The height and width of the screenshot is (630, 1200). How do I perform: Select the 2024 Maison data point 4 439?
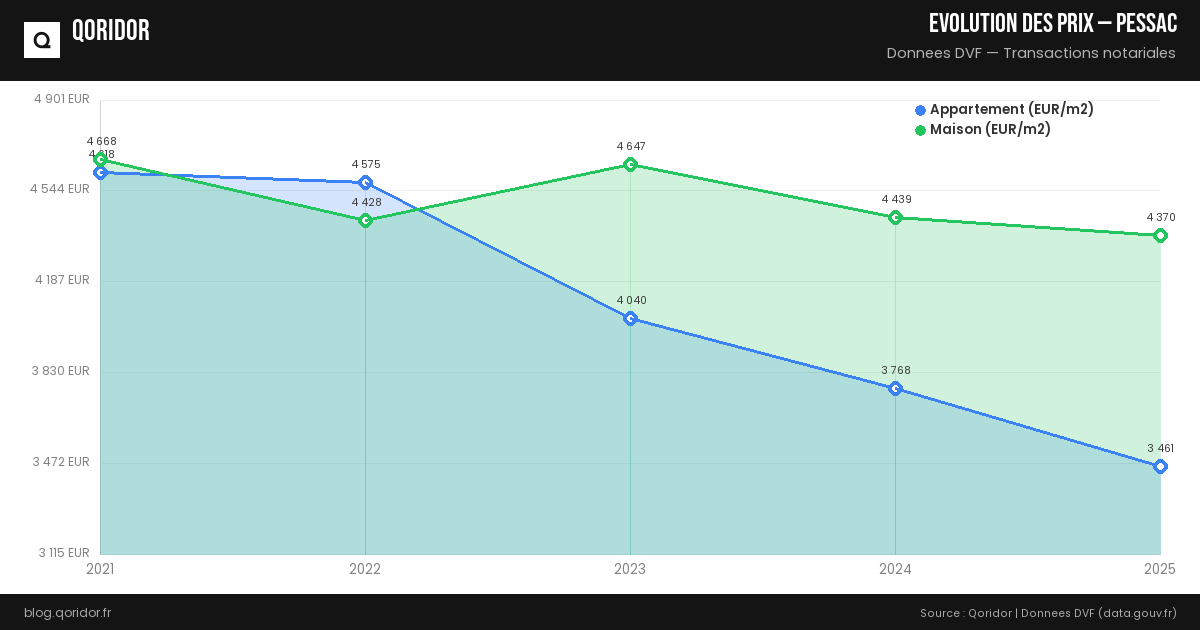click(x=895, y=217)
